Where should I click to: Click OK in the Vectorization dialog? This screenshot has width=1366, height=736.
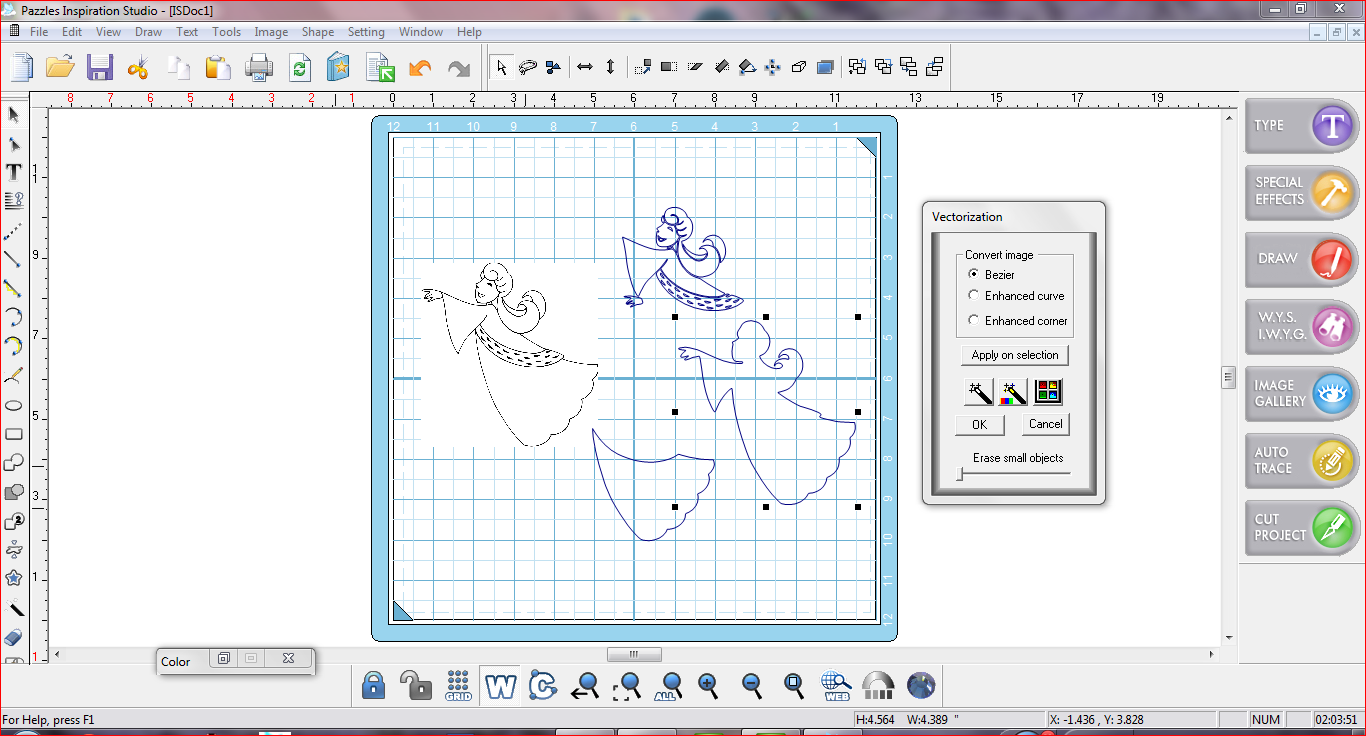tap(979, 424)
